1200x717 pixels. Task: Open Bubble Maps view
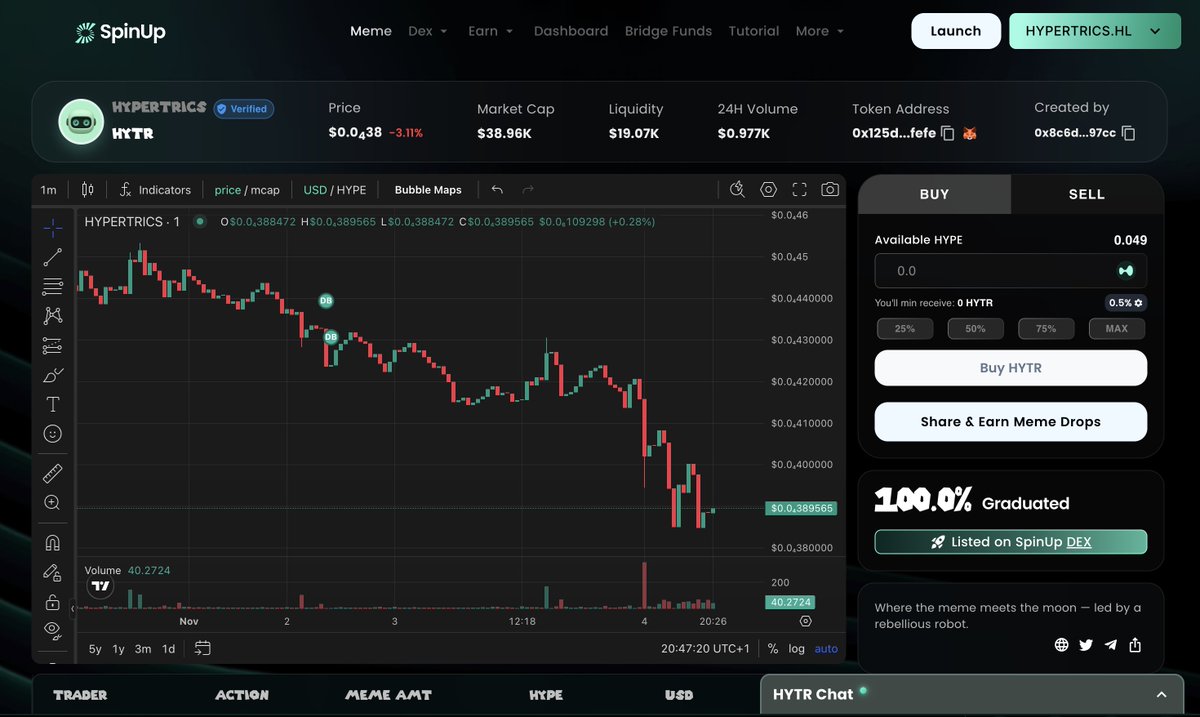(x=428, y=190)
